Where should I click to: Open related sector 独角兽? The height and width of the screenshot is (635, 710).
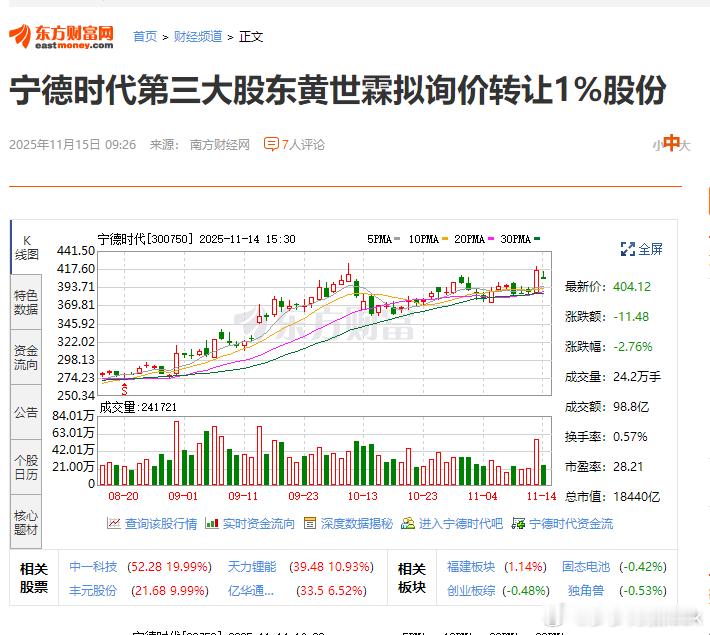coord(586,591)
